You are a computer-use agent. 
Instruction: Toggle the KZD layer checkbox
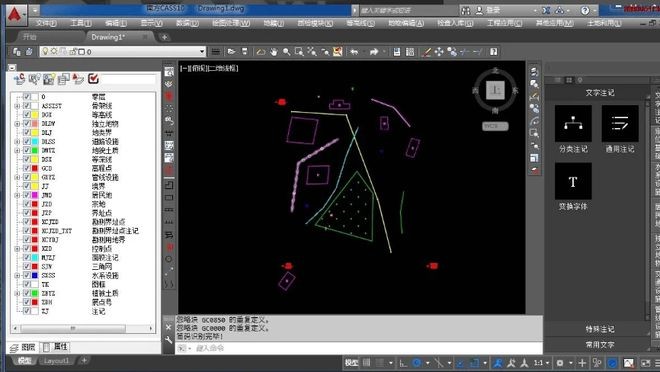[27, 248]
